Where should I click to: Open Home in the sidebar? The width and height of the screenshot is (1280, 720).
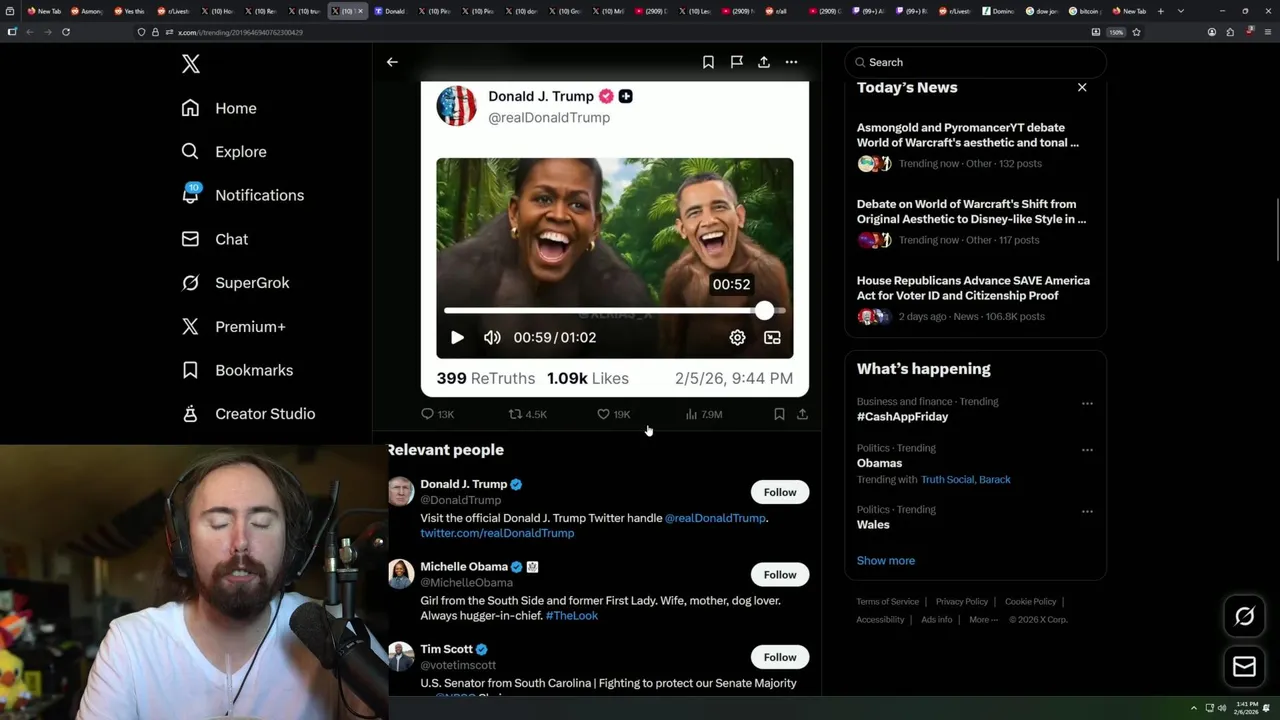click(x=219, y=108)
